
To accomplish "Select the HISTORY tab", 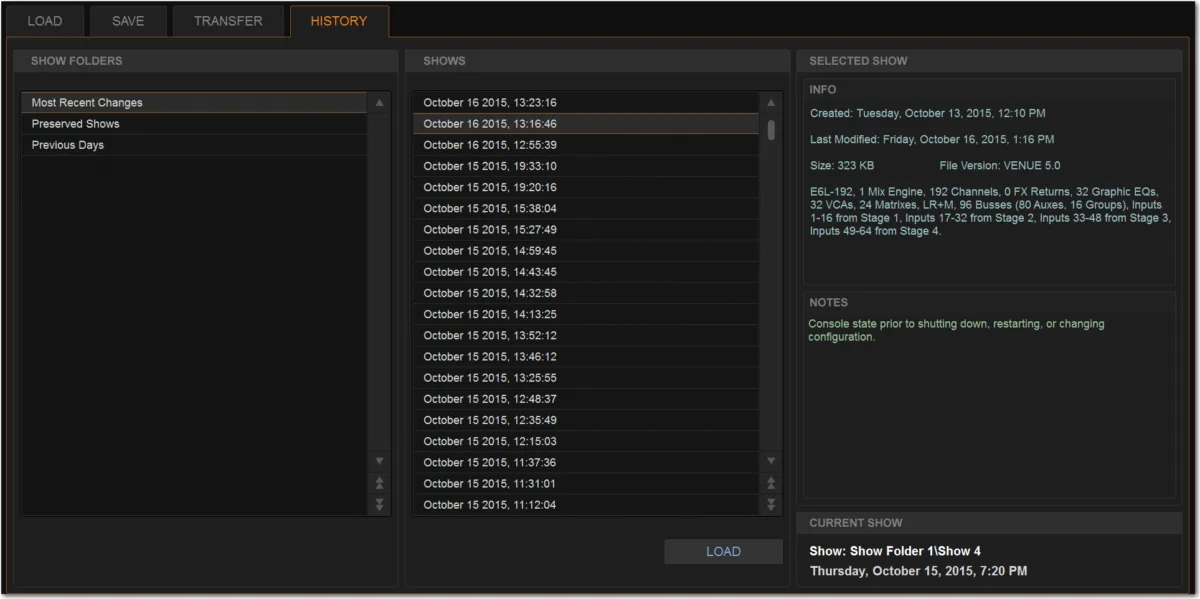I will click(x=339, y=21).
